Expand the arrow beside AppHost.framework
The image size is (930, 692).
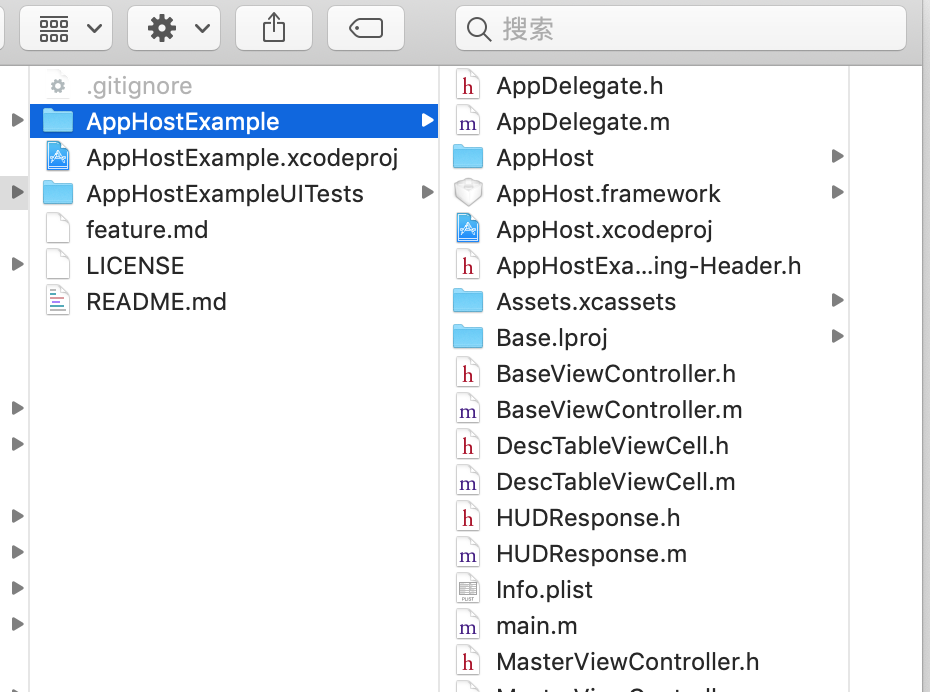point(837,193)
